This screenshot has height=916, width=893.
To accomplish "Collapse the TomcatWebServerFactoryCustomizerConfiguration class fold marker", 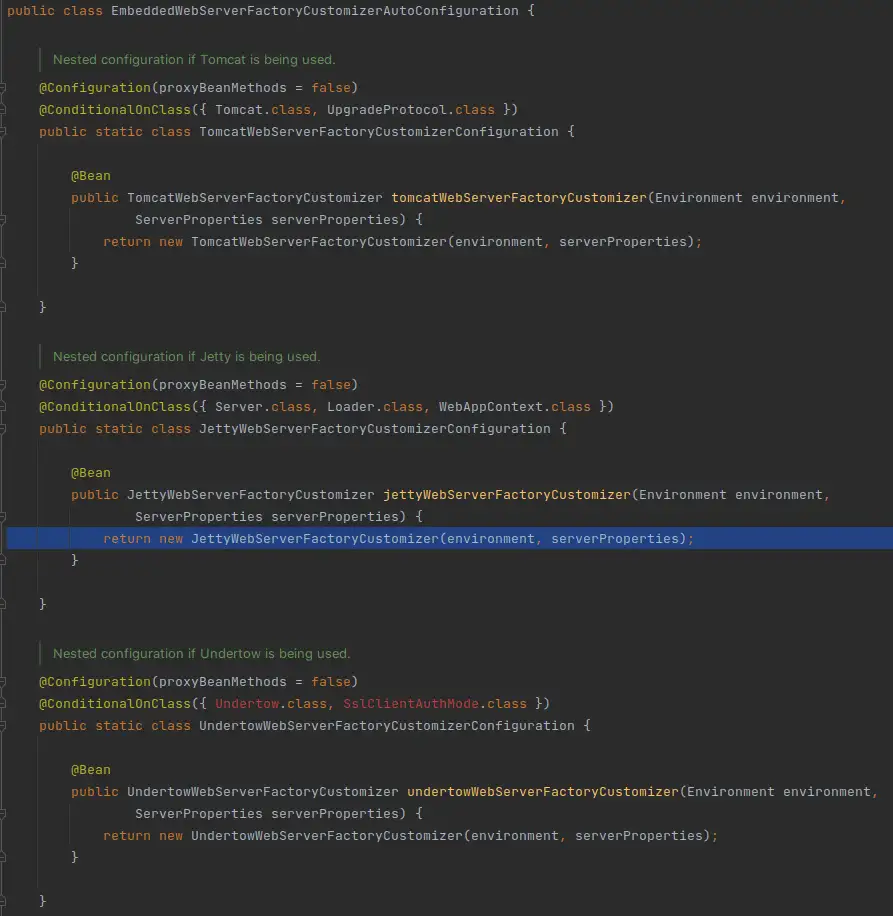I will (x=3, y=132).
